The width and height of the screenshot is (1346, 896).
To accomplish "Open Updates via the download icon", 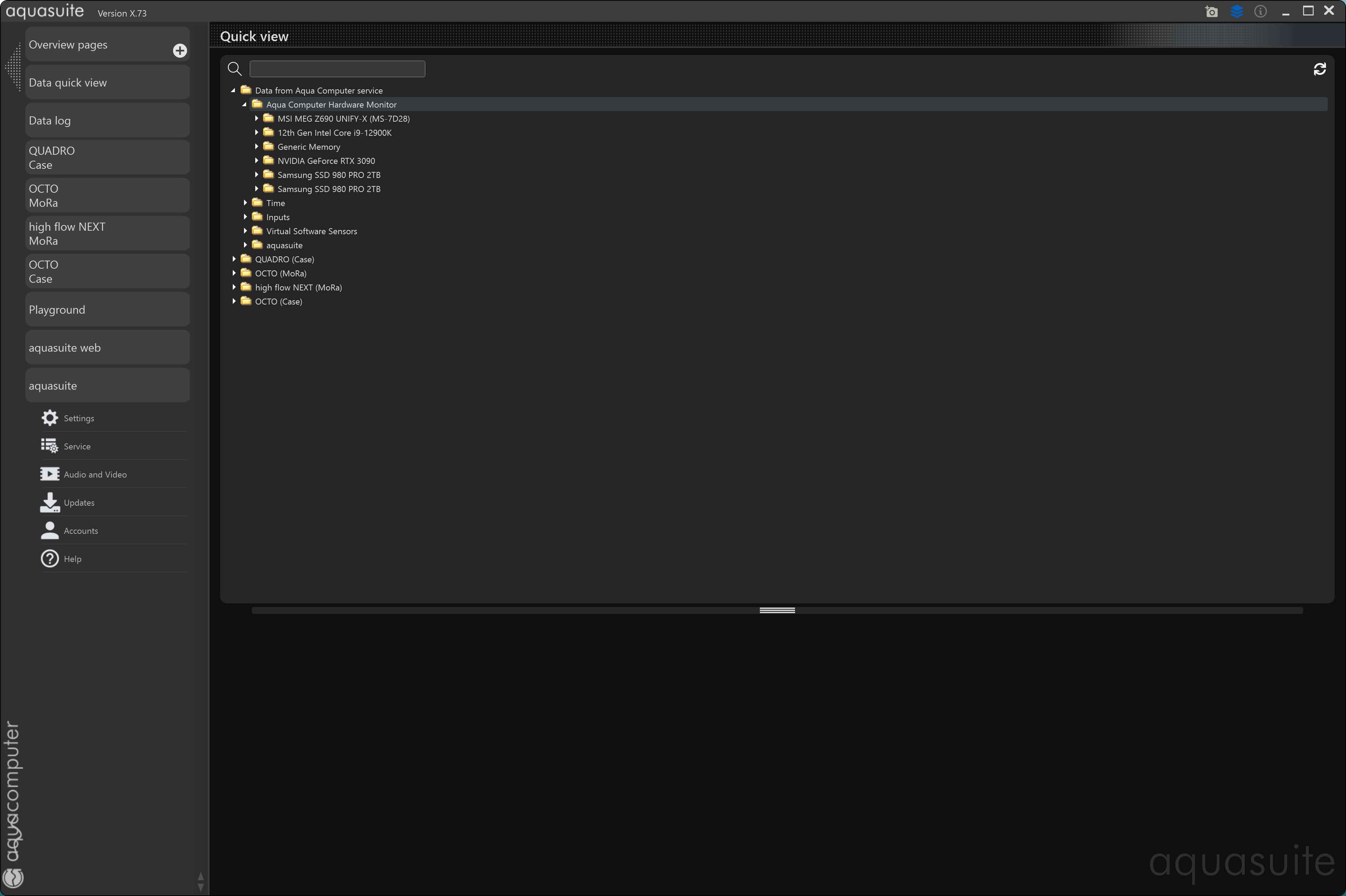I will tap(50, 502).
